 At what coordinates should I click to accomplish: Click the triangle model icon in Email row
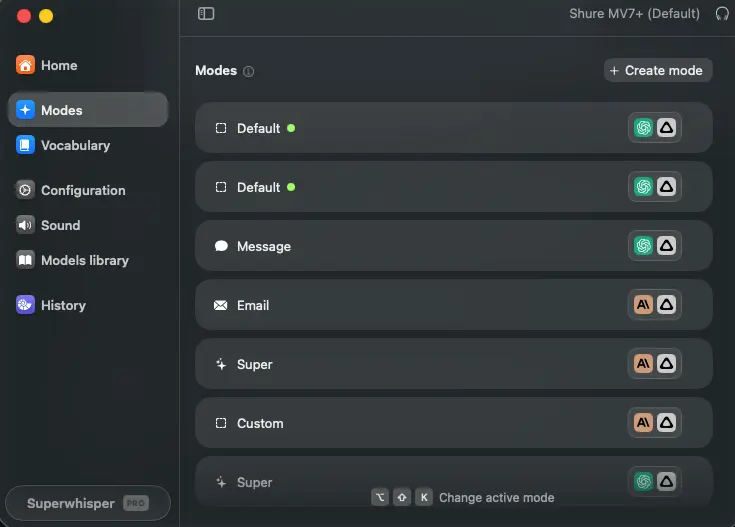point(666,305)
